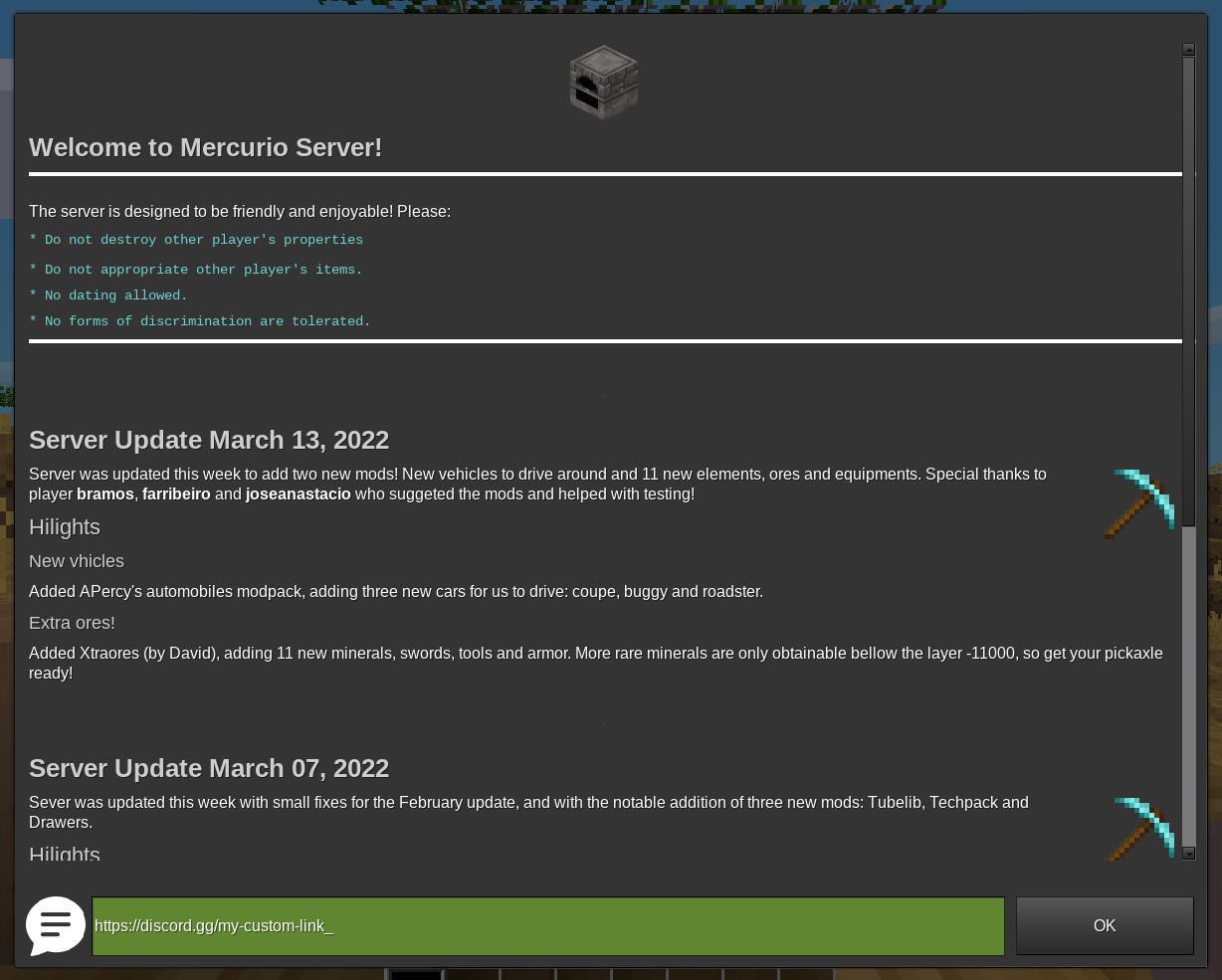Viewport: 1222px width, 980px height.
Task: Focus the Discord link text field
Action: coord(547,926)
